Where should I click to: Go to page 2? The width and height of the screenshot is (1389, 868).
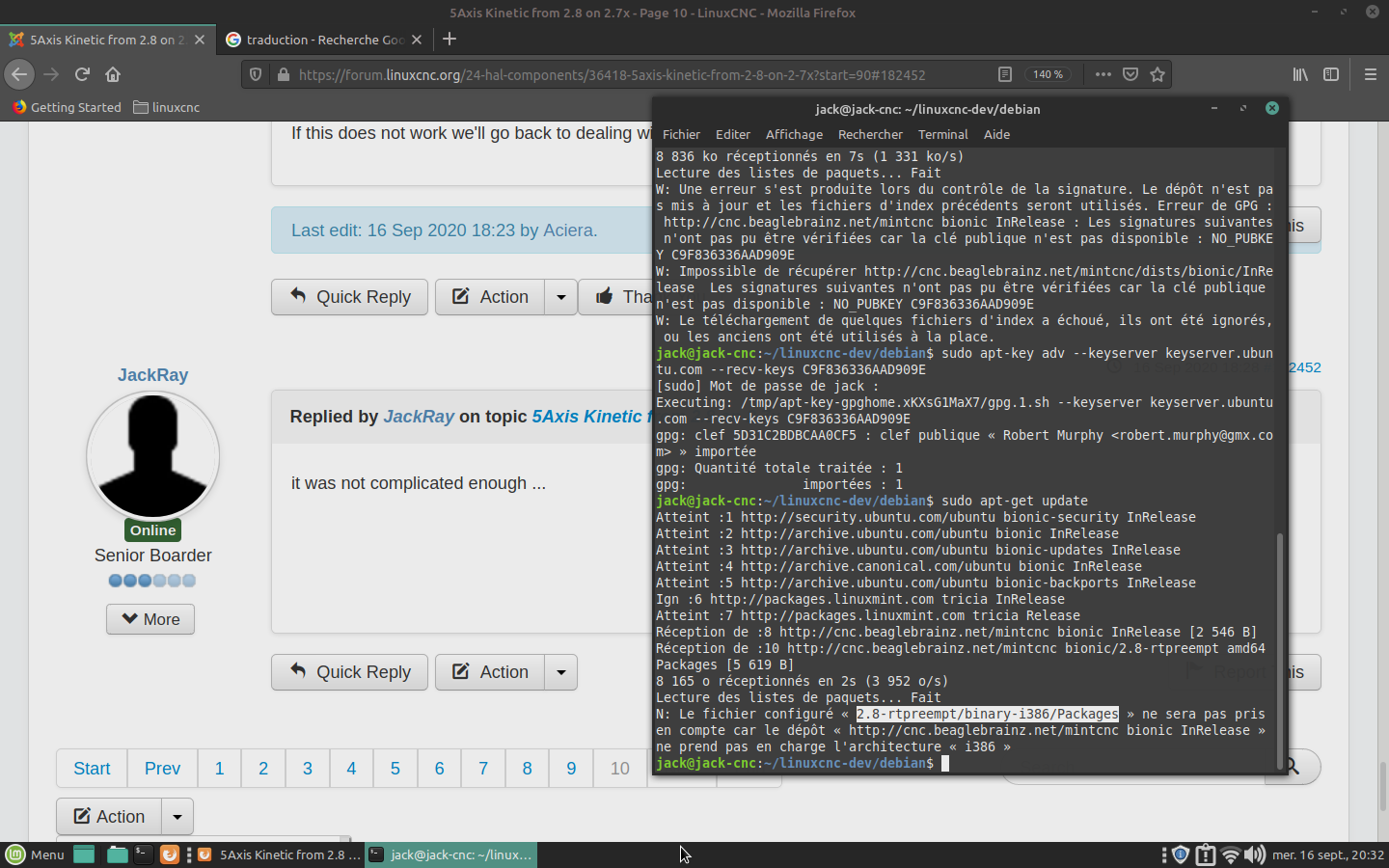click(263, 769)
